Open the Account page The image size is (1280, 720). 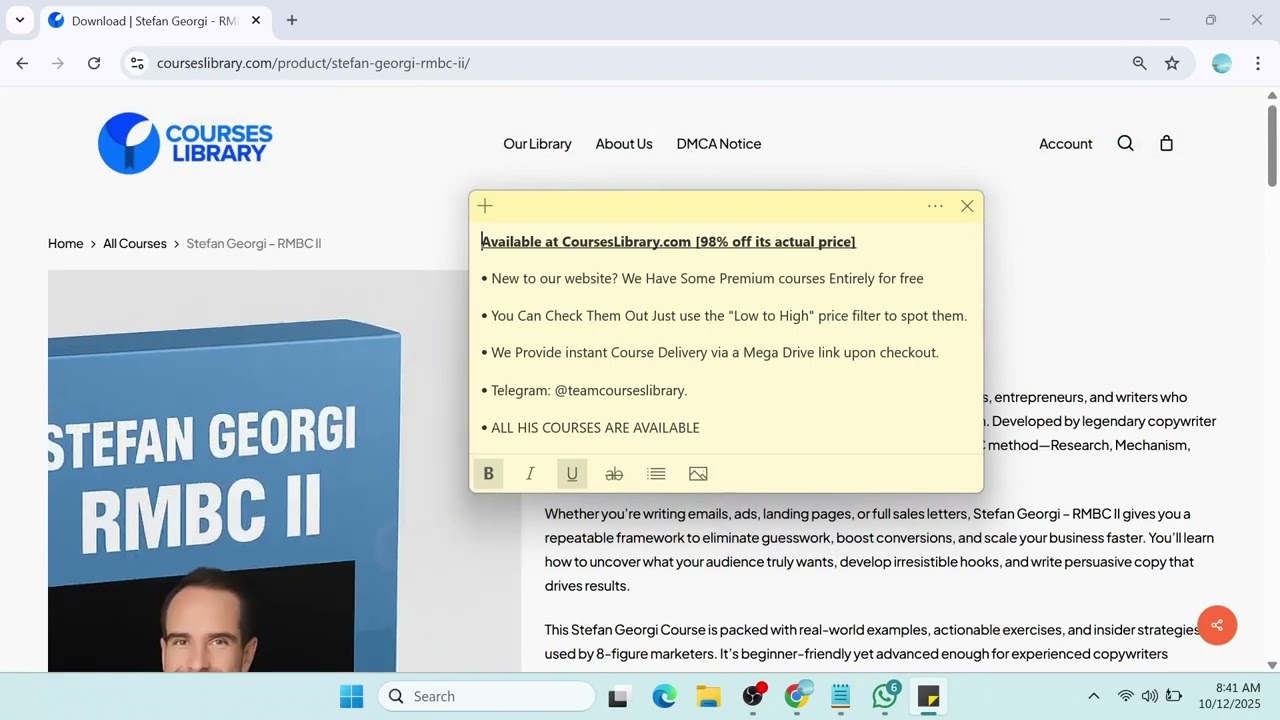tap(1065, 144)
